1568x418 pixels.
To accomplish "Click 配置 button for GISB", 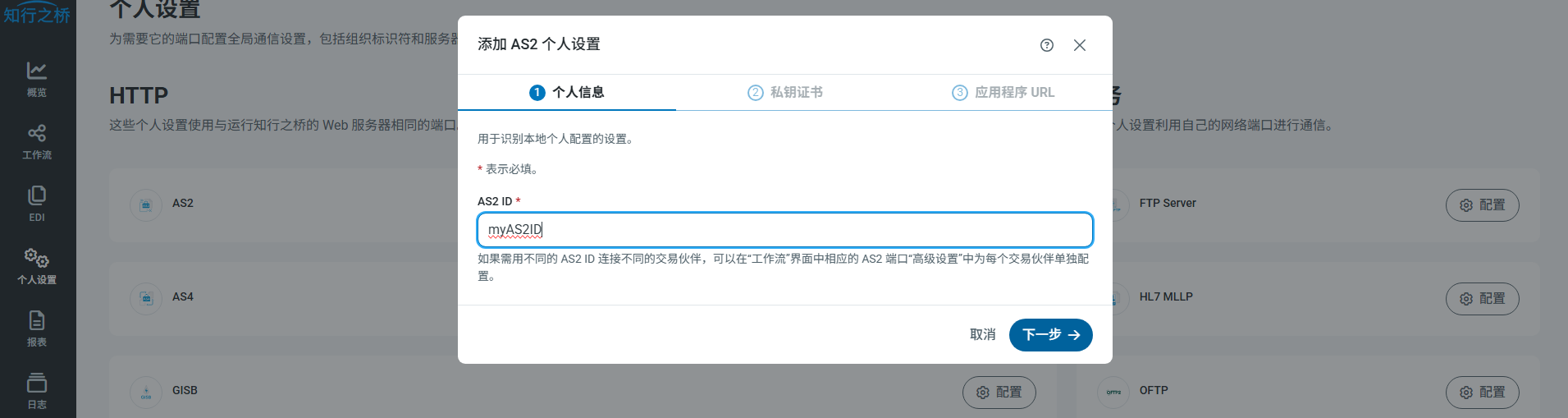I will click(999, 393).
